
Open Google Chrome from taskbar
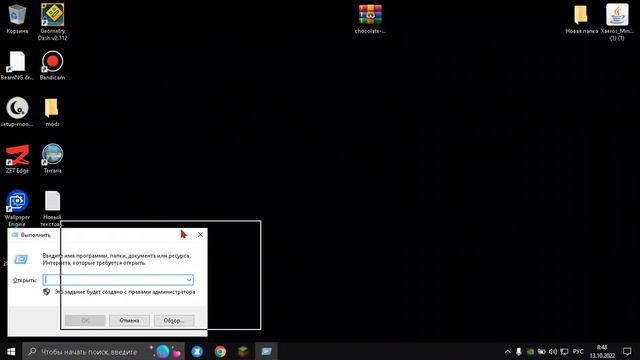coord(220,351)
